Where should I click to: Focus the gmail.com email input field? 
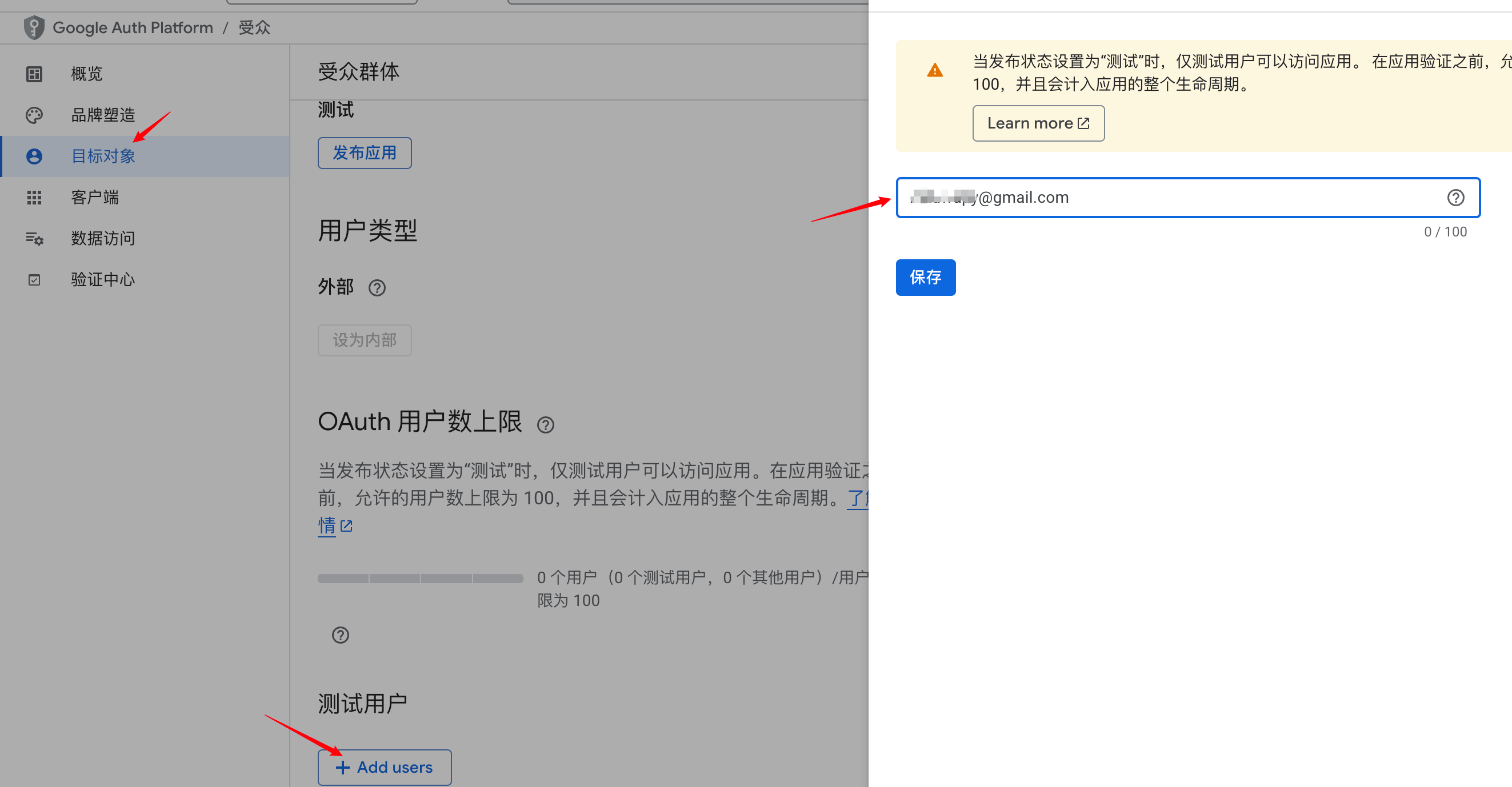[1187, 198]
